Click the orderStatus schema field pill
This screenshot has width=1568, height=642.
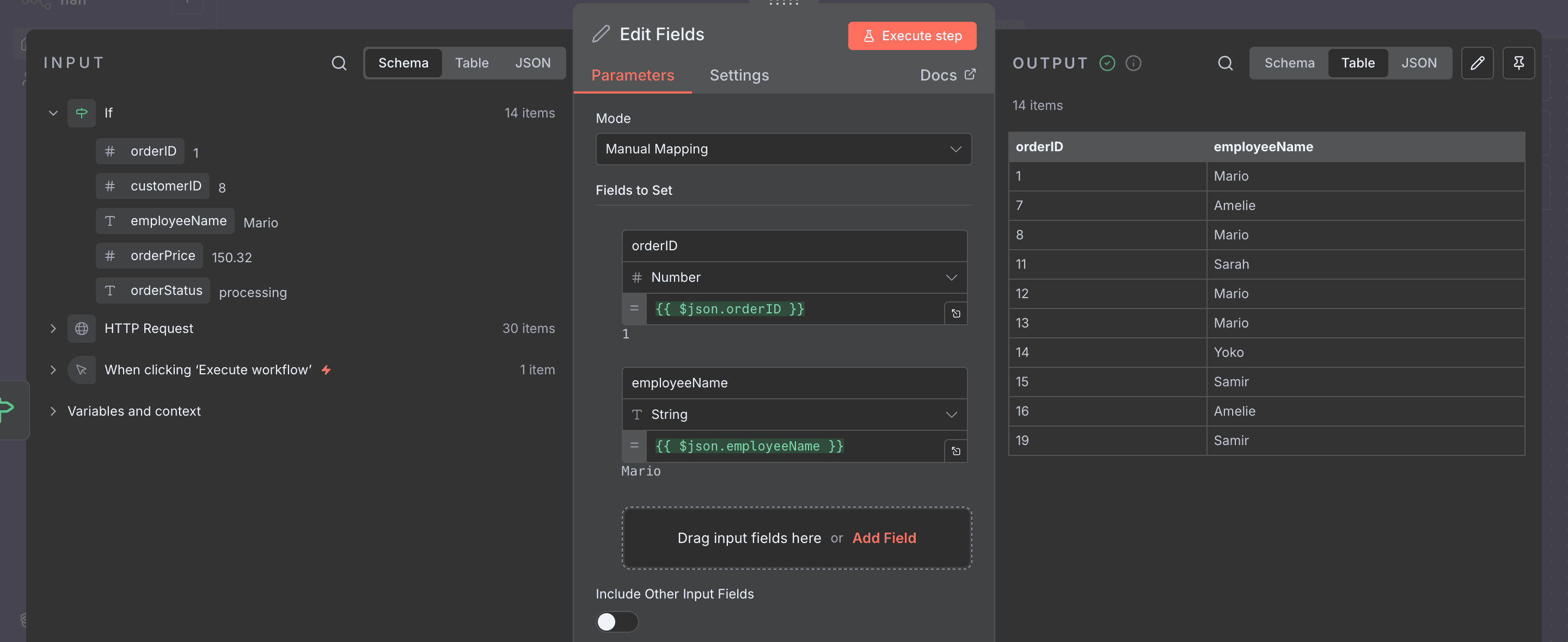153,291
